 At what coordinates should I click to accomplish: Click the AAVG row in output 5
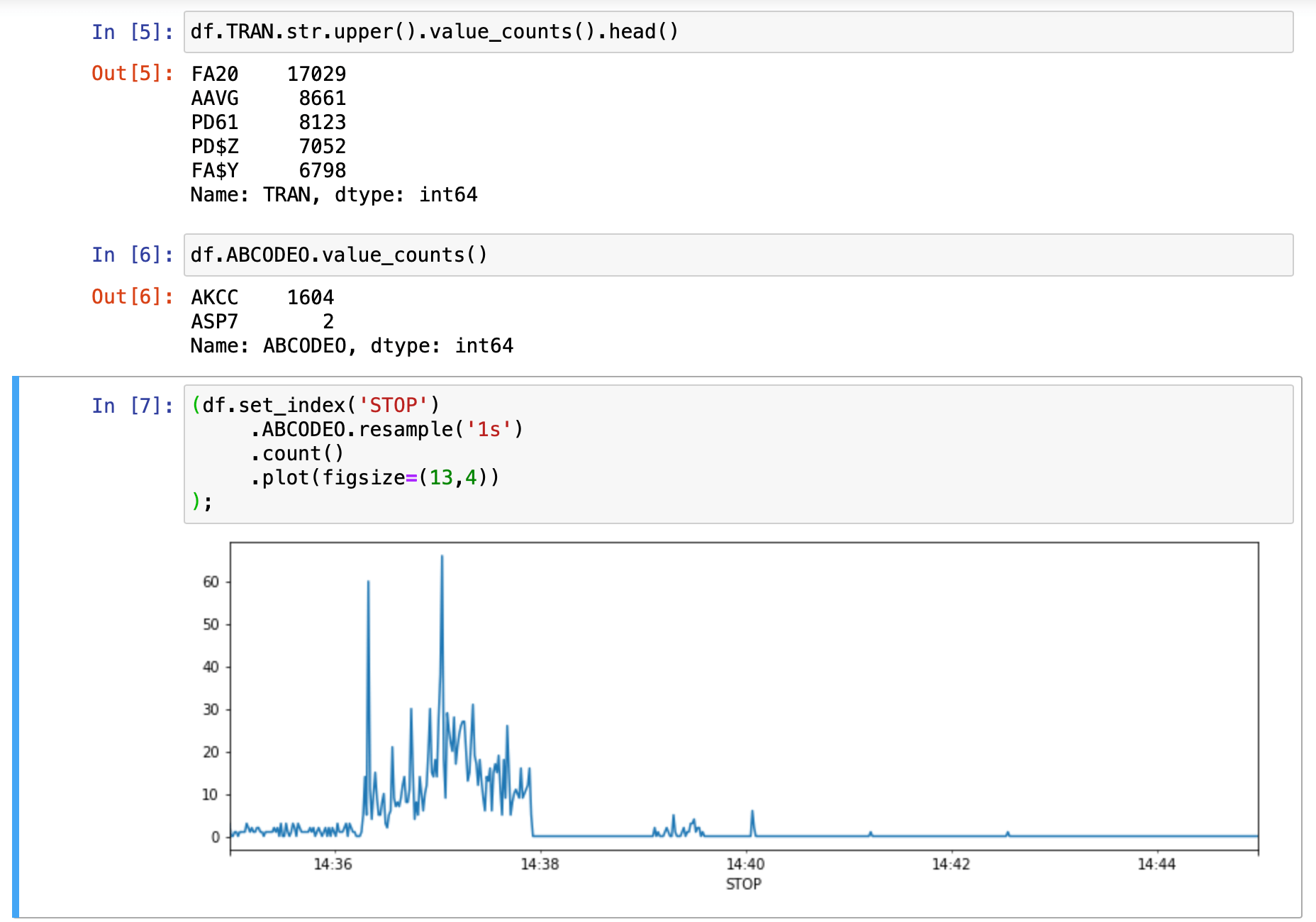click(269, 98)
